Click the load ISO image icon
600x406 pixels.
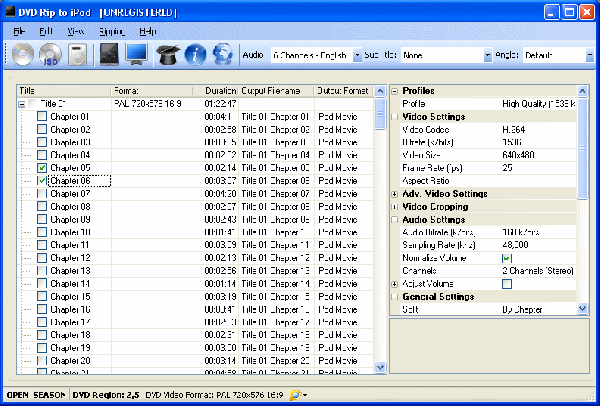pyautogui.click(x=50, y=54)
